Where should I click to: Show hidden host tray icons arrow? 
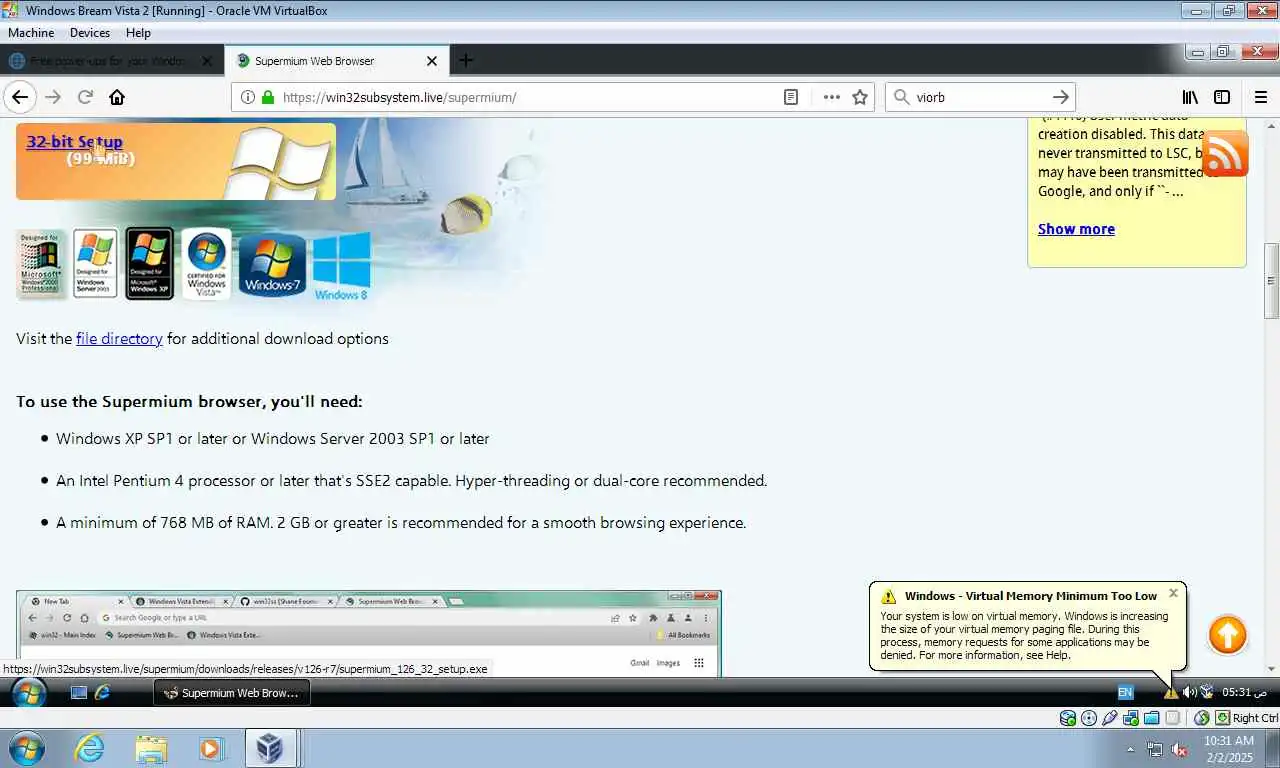pos(1131,749)
